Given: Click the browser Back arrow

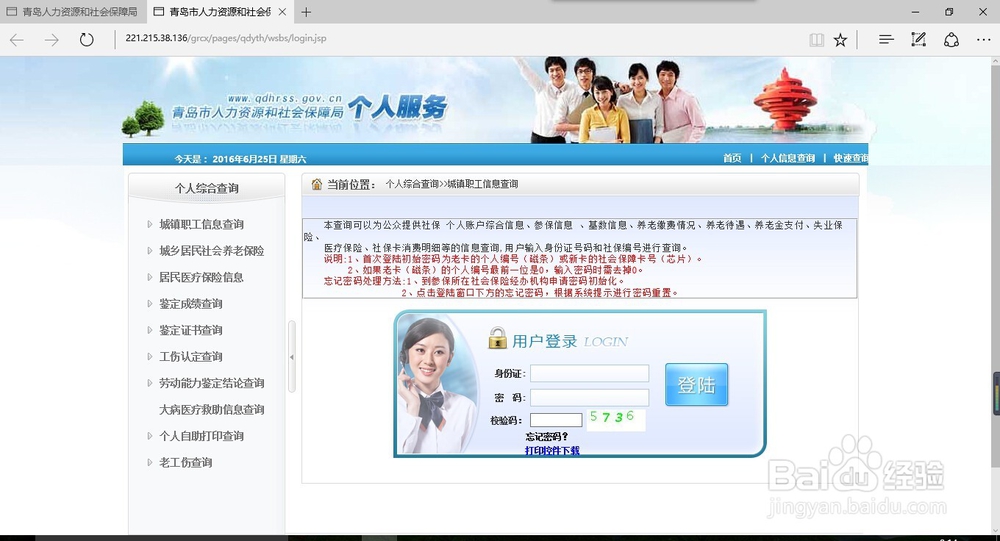Looking at the screenshot, I should 17,40.
